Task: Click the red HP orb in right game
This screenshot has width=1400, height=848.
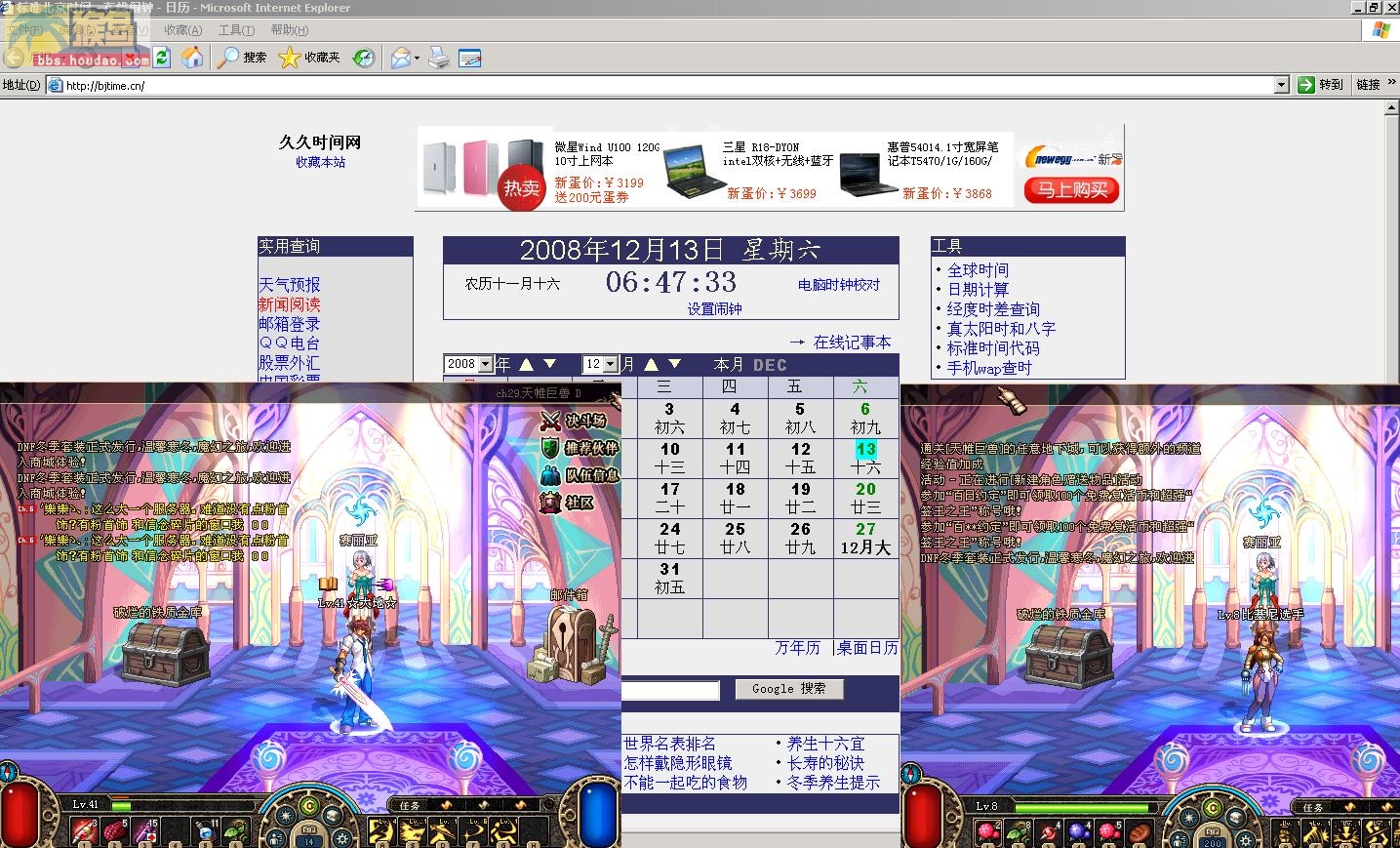Action: (x=921, y=817)
